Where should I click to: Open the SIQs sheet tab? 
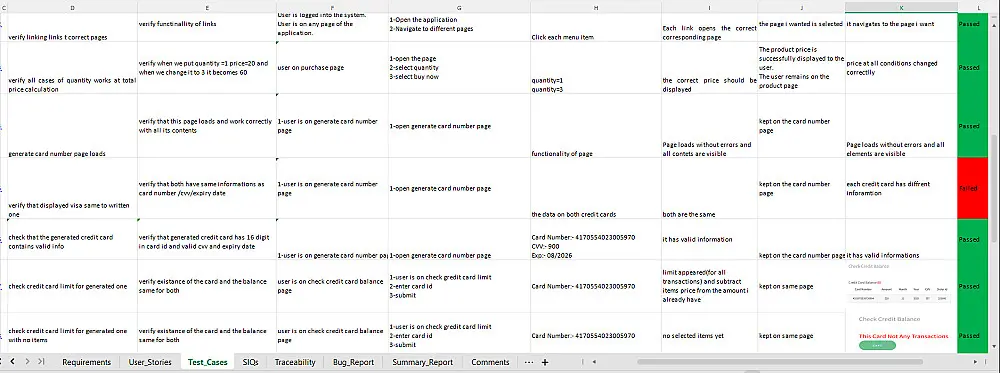coord(250,362)
